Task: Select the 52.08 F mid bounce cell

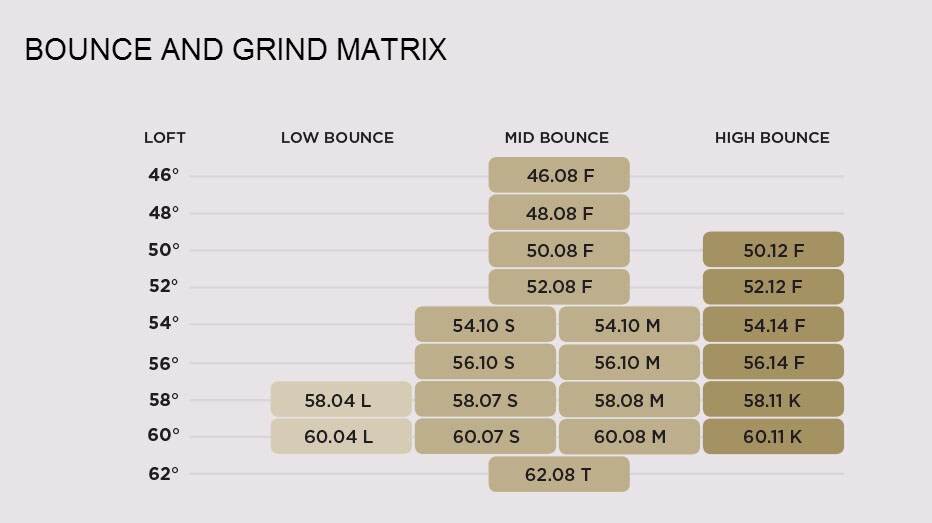Action: pyautogui.click(x=559, y=287)
